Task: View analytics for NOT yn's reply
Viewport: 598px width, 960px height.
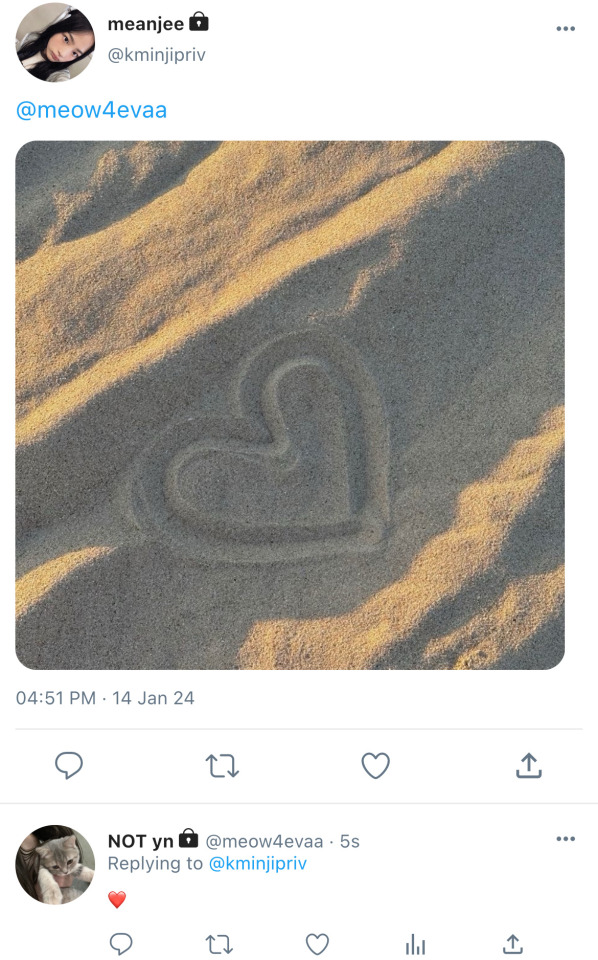Action: (415, 944)
